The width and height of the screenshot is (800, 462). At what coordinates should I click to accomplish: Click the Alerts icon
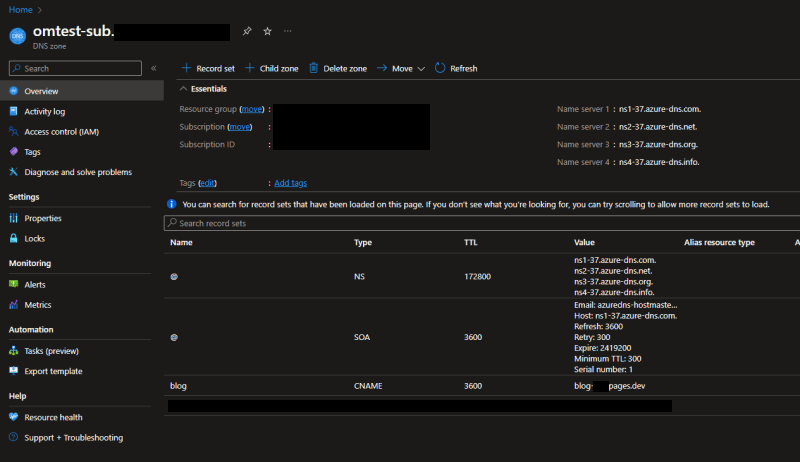pos(14,284)
